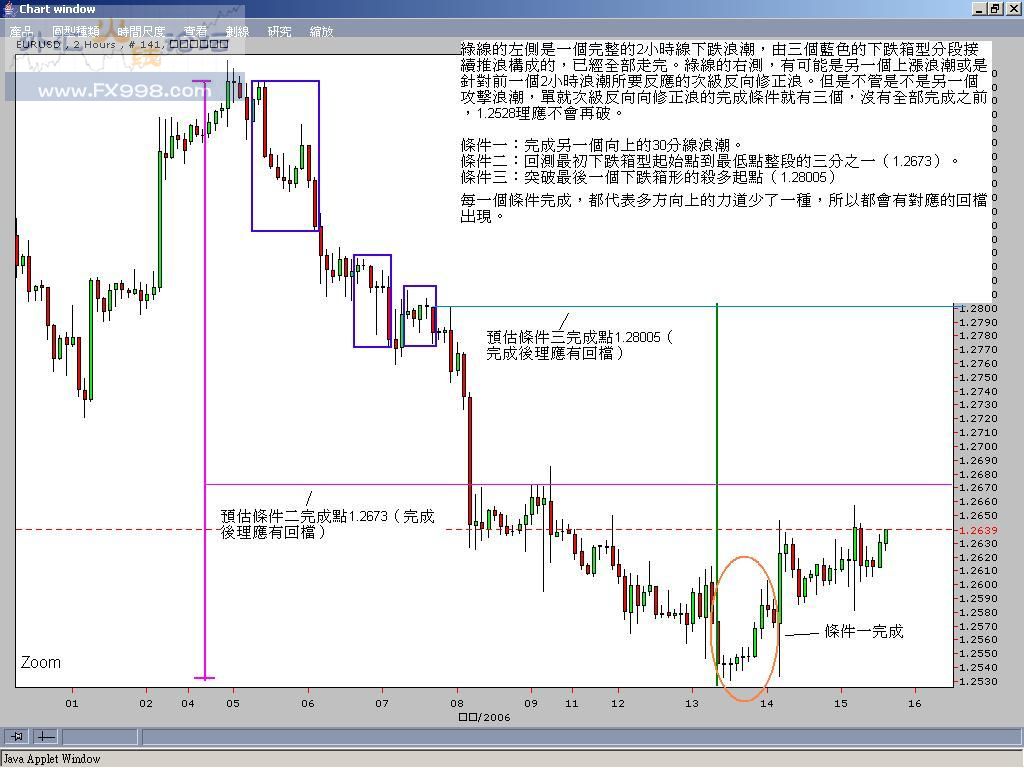The image size is (1024, 768).
Task: Click the pushpin icon in bottom toolbar
Action: coord(17,737)
